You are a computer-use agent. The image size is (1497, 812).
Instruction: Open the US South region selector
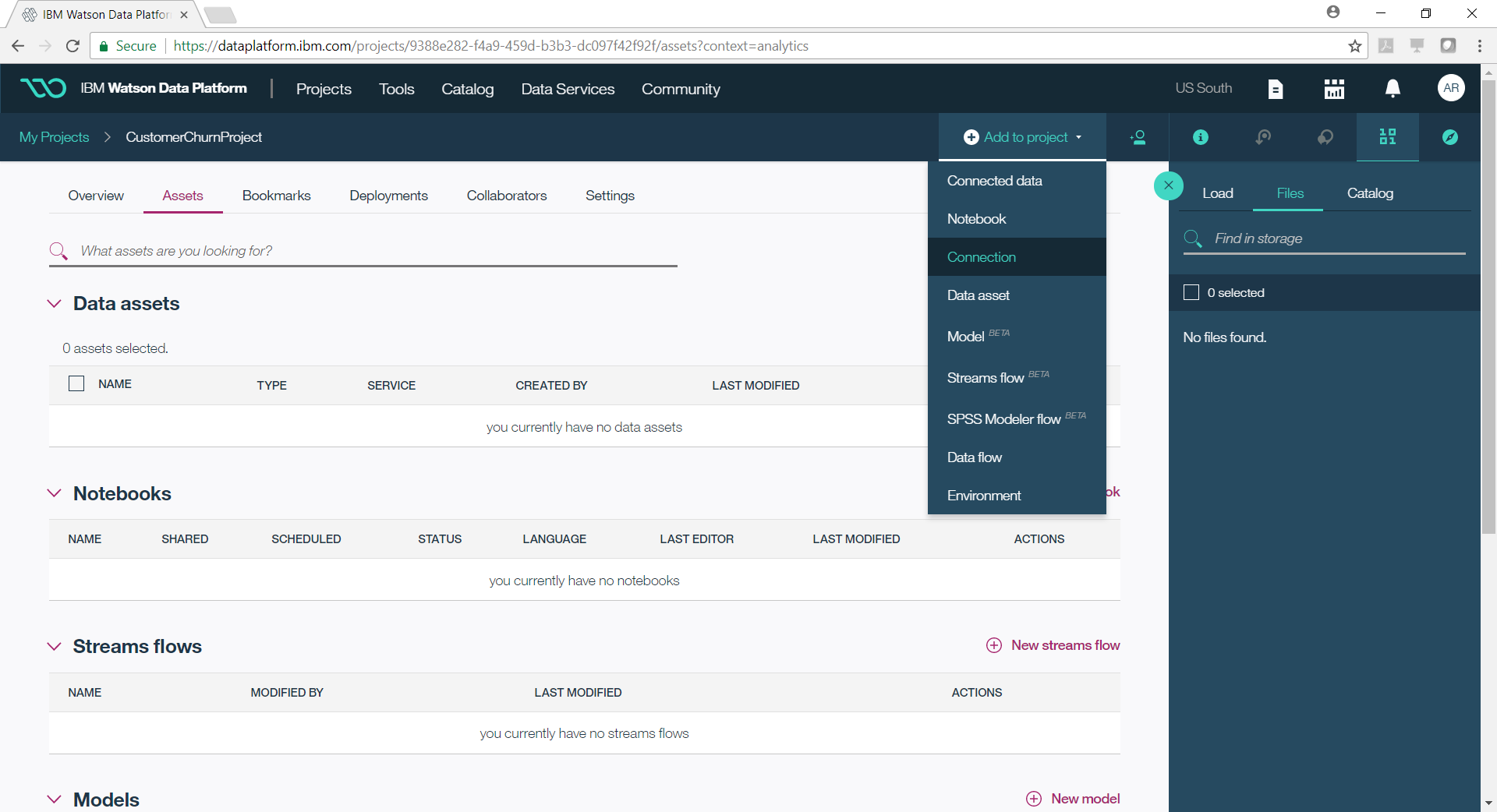(x=1204, y=88)
